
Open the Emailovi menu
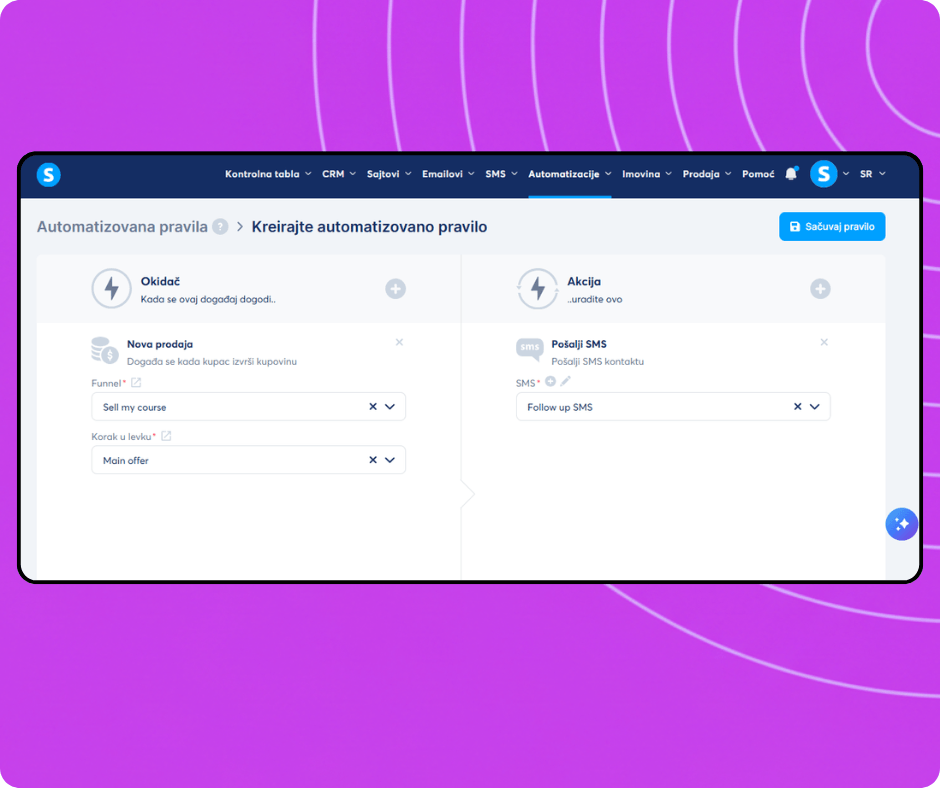pyautogui.click(x=448, y=174)
